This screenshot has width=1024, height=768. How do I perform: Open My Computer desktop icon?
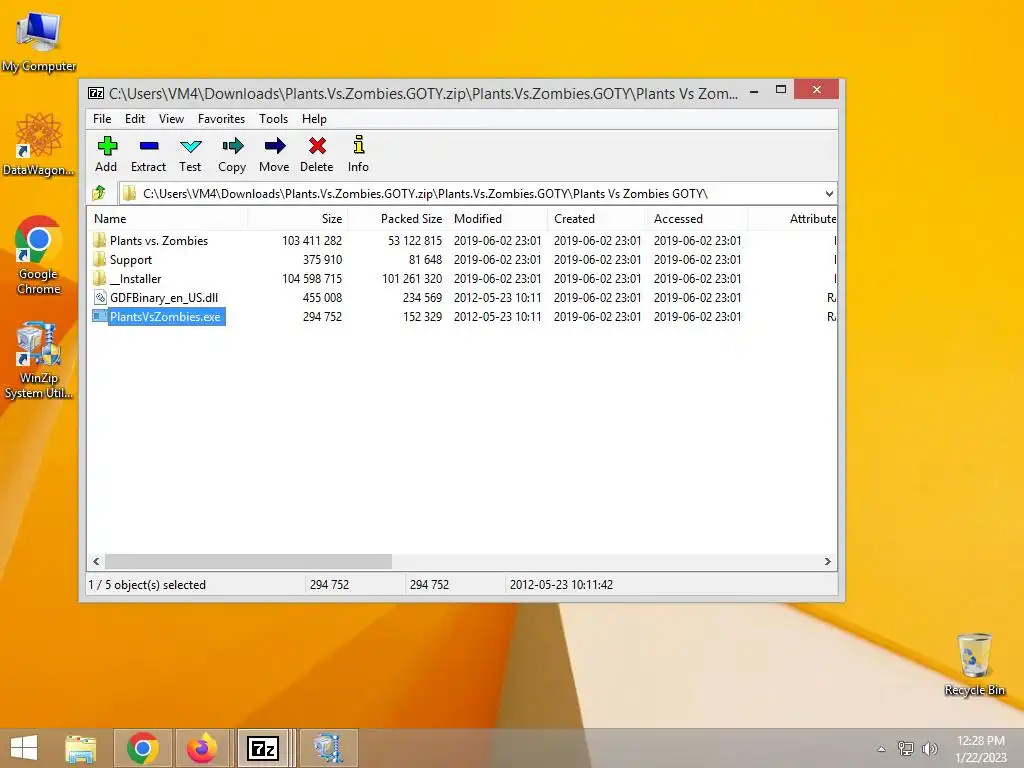click(39, 42)
